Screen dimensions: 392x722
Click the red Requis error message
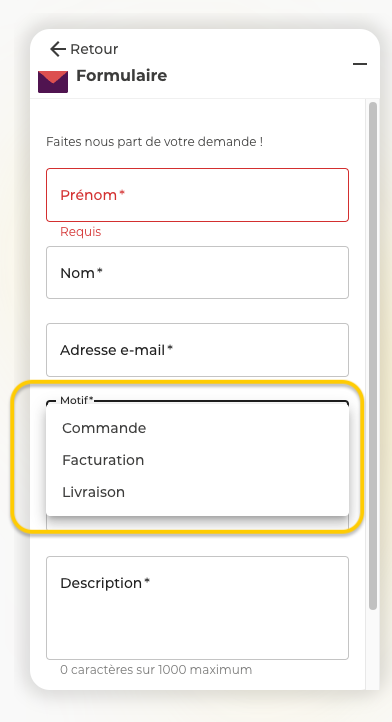[x=81, y=232]
